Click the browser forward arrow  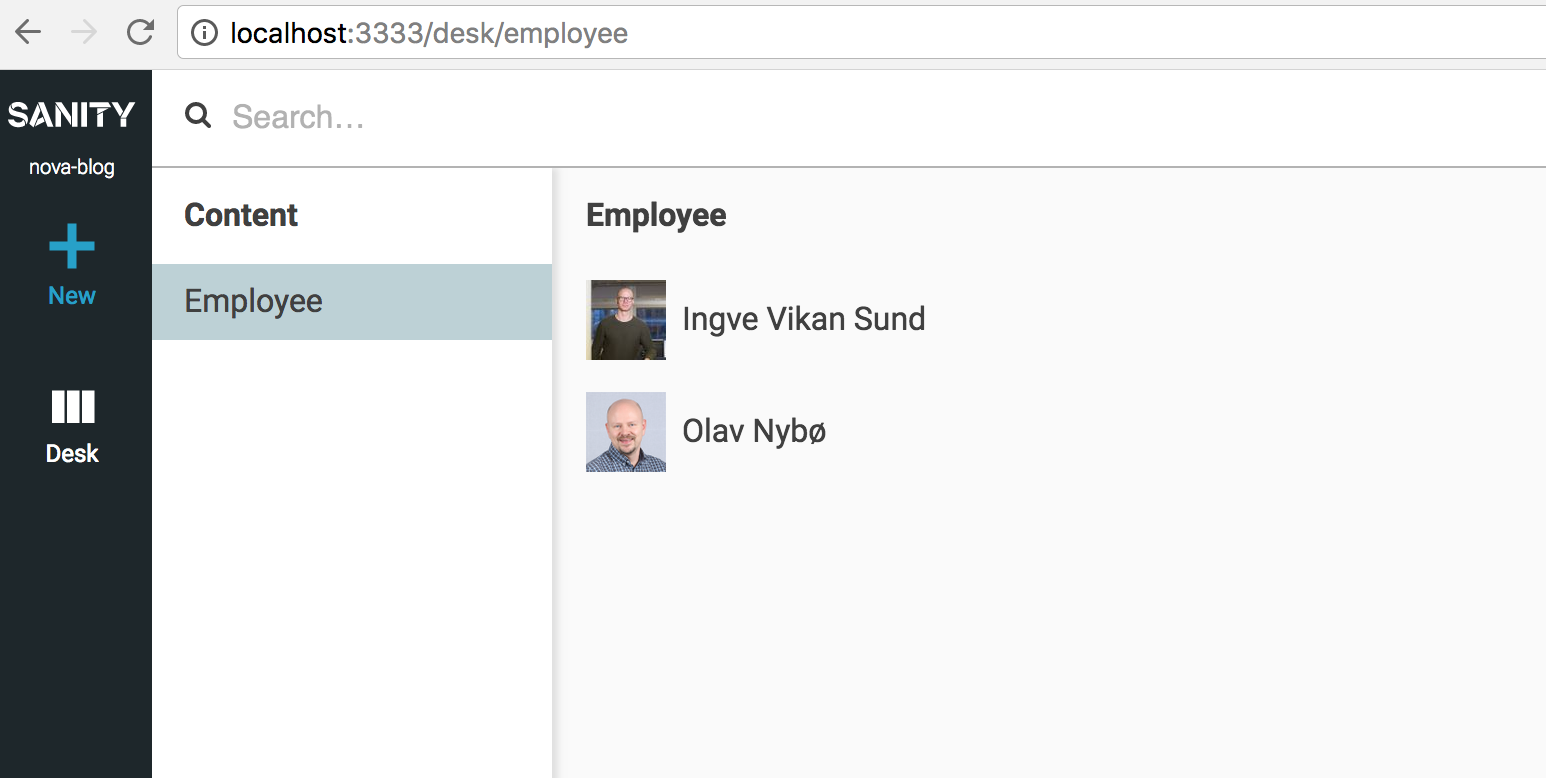(84, 32)
